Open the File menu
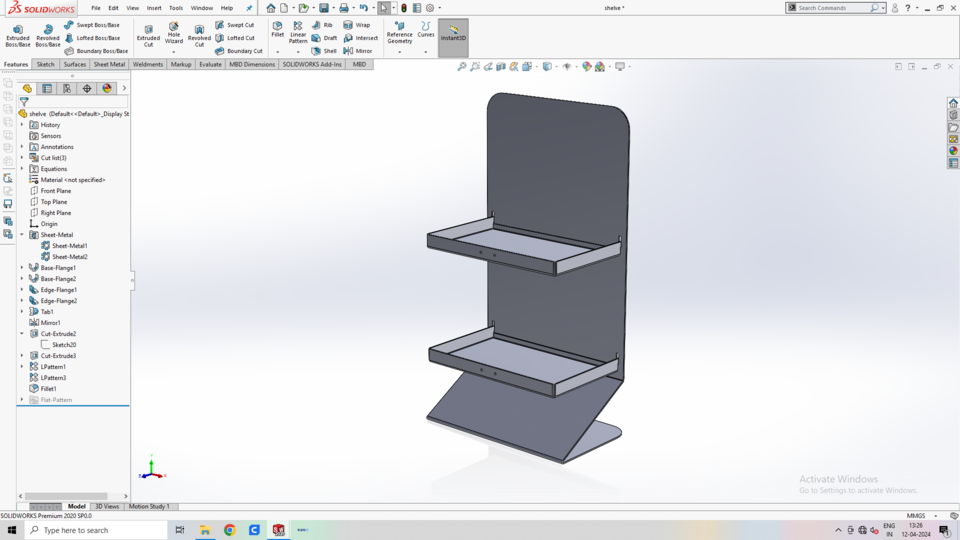Screen dimensions: 960x540 pyautogui.click(x=96, y=8)
